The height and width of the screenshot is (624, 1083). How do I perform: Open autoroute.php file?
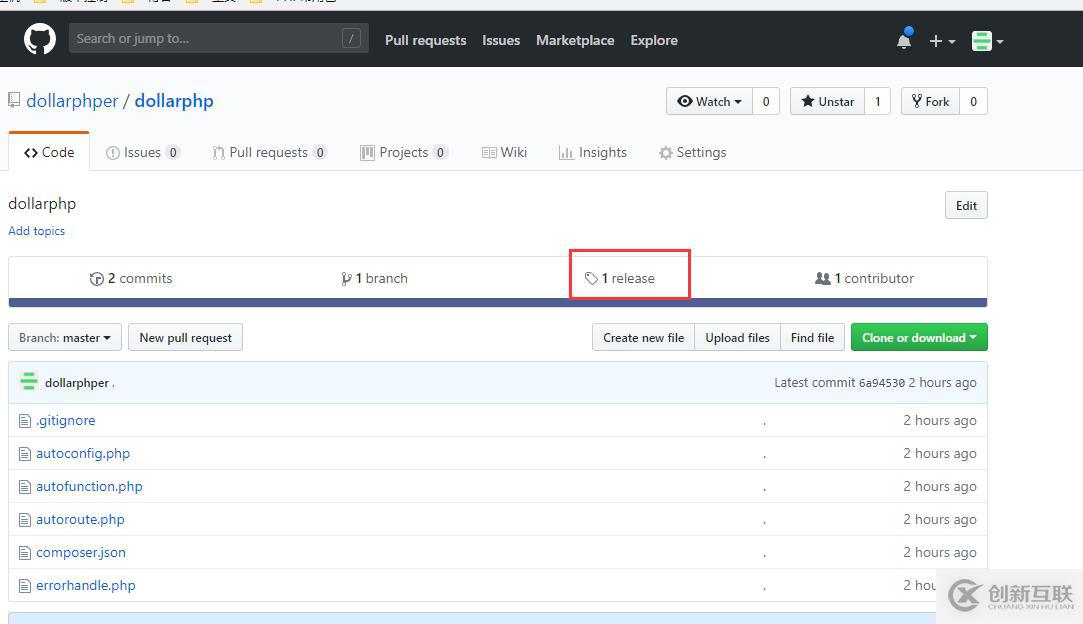80,520
